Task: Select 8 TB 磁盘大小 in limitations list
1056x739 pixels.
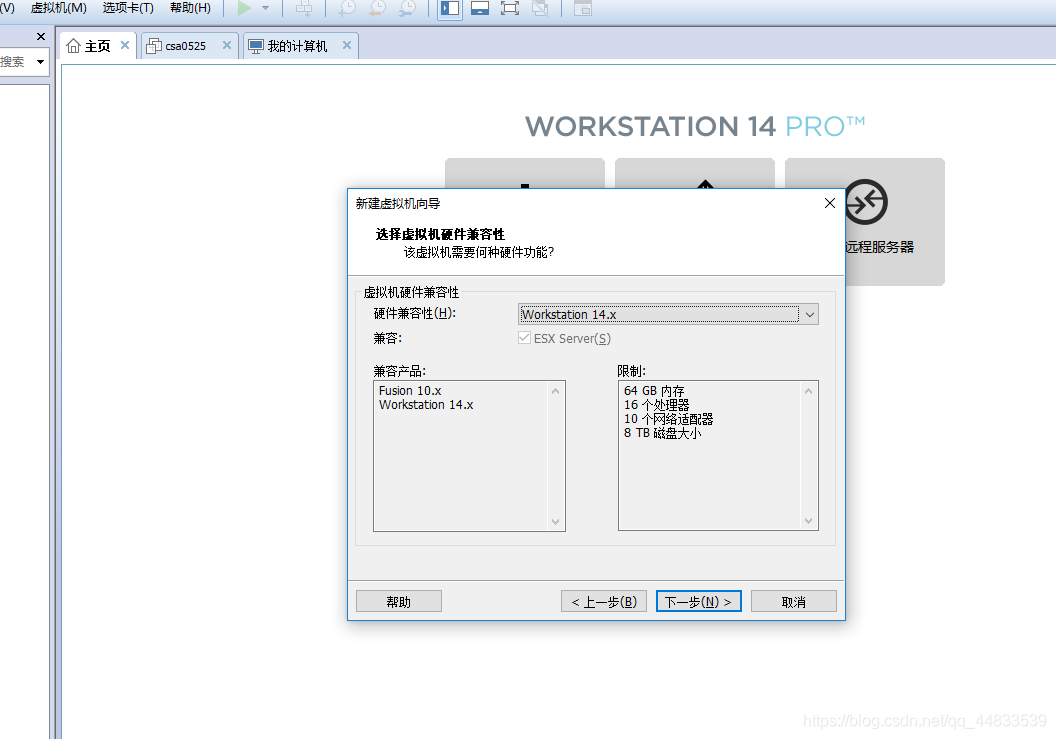Action: pyautogui.click(x=663, y=433)
